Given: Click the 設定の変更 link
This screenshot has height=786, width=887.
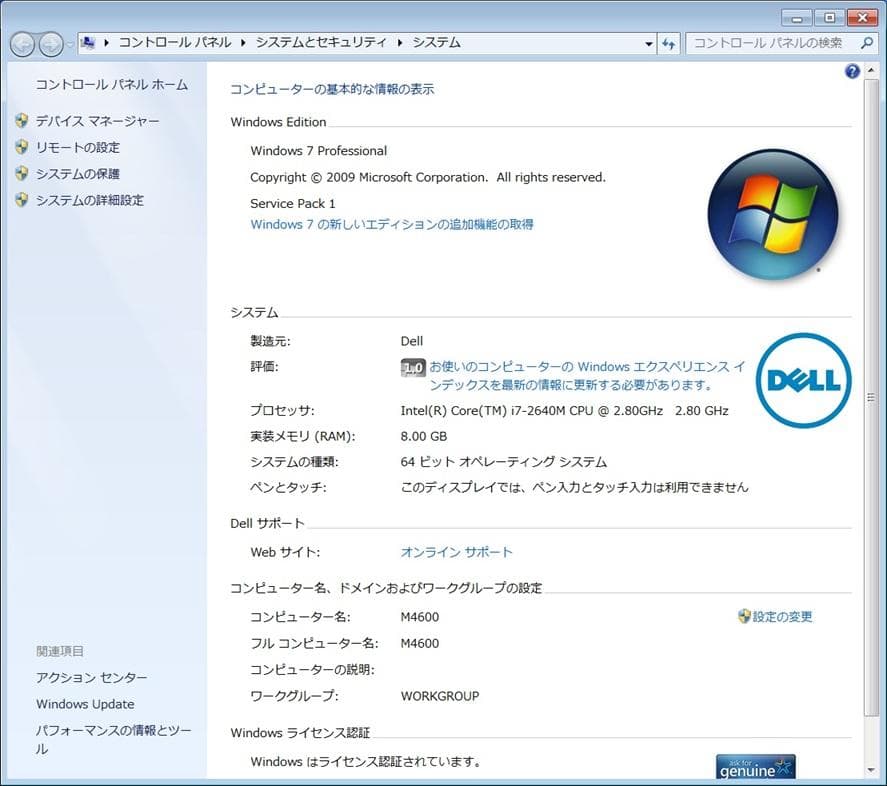Looking at the screenshot, I should tap(781, 617).
